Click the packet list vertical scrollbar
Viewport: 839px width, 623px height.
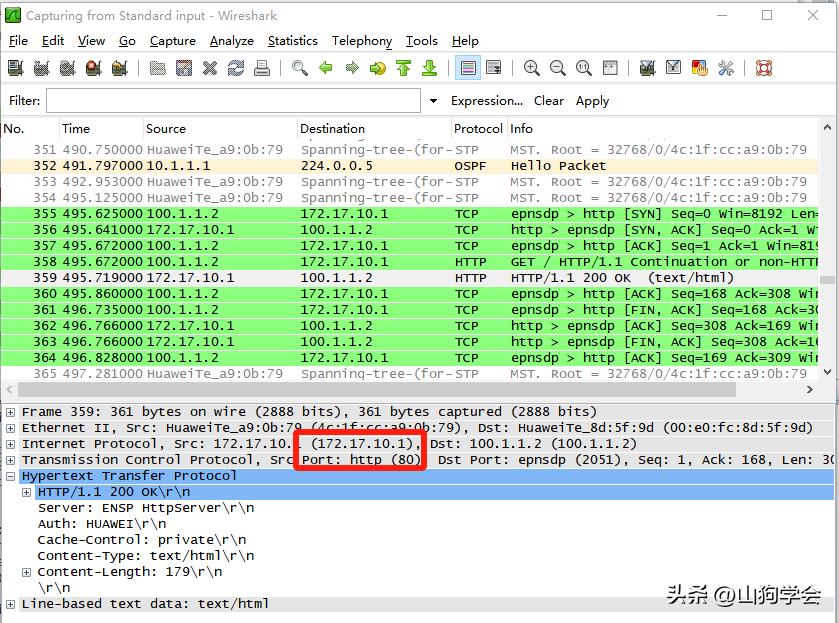tap(827, 250)
